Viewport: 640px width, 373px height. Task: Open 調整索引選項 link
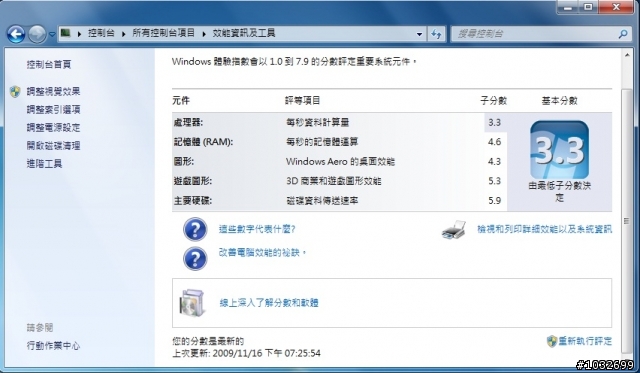tap(53, 109)
